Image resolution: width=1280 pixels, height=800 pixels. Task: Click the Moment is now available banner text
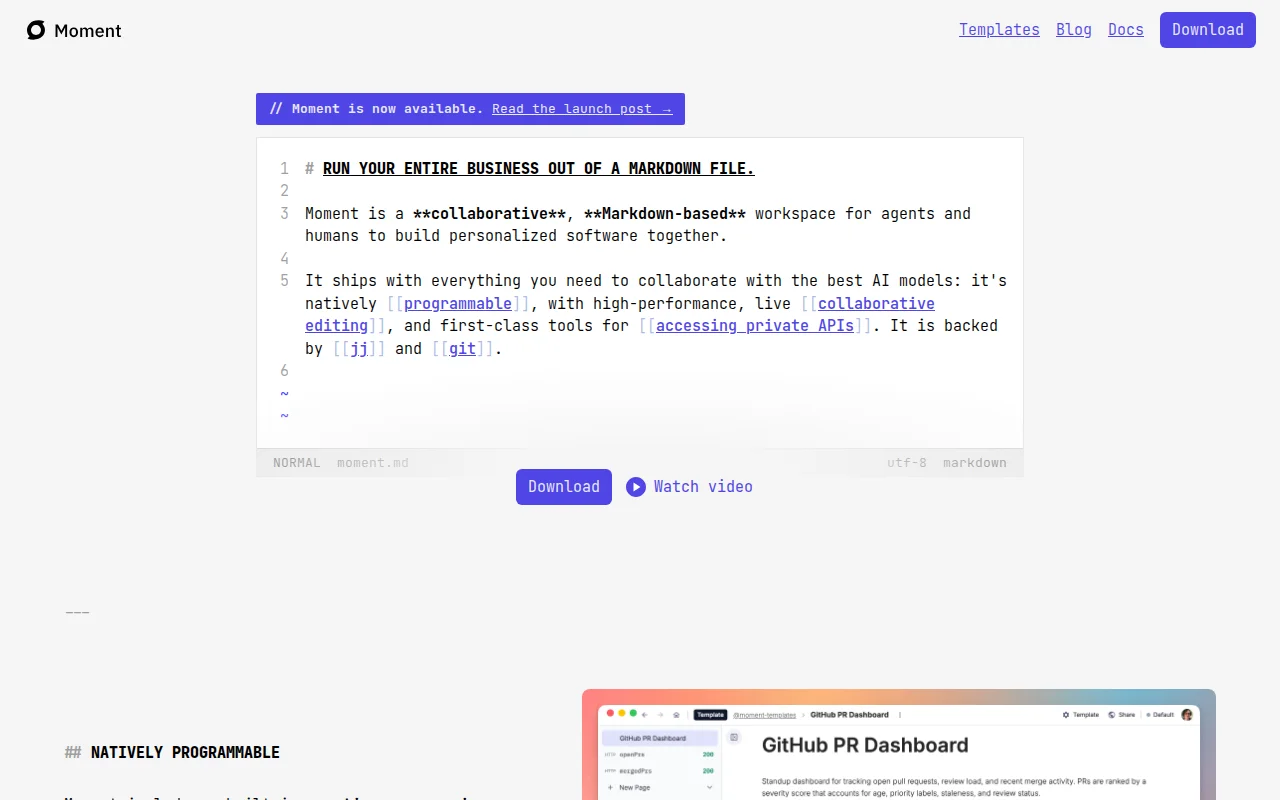click(x=388, y=109)
